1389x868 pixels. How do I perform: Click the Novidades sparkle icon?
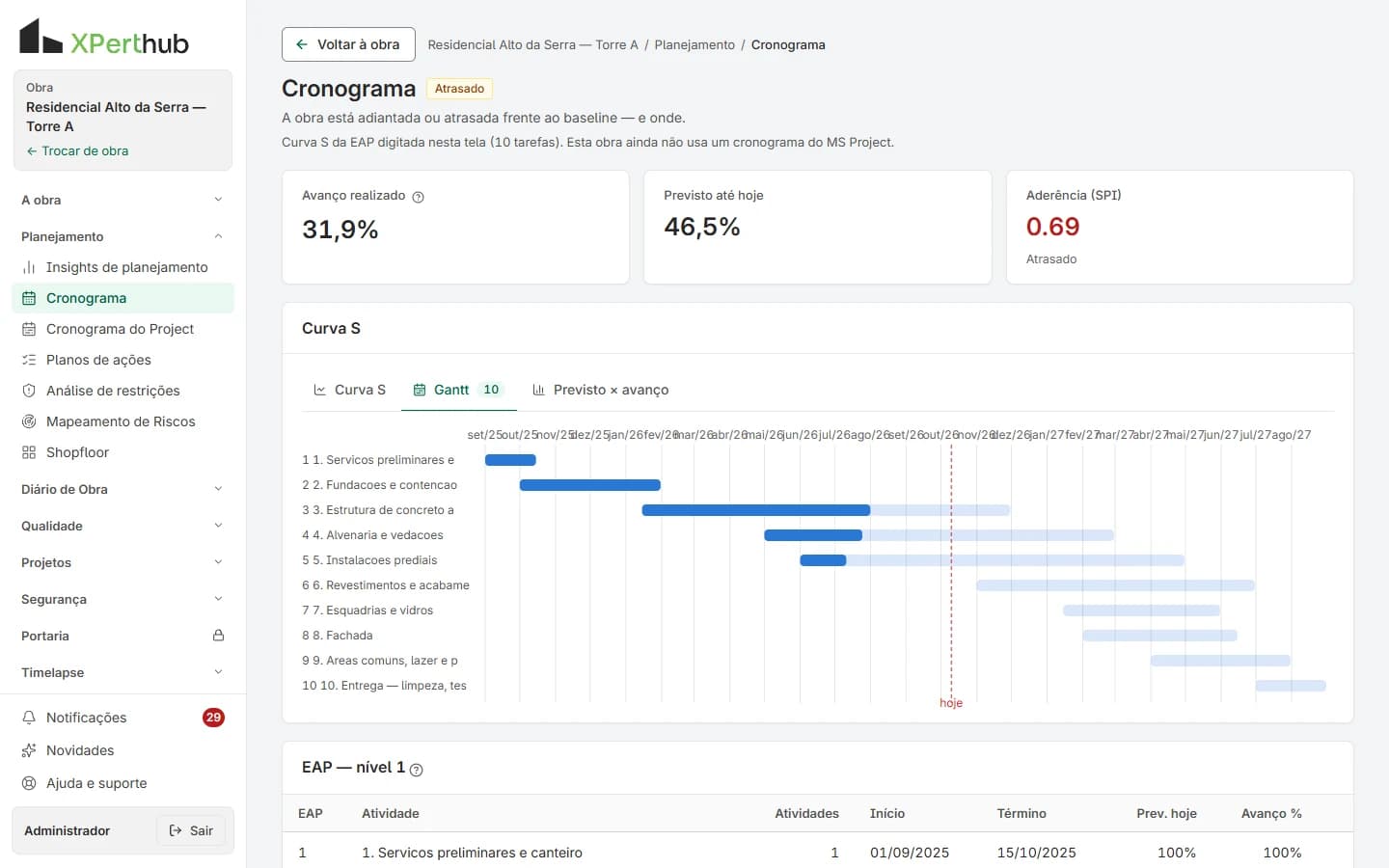[x=29, y=750]
